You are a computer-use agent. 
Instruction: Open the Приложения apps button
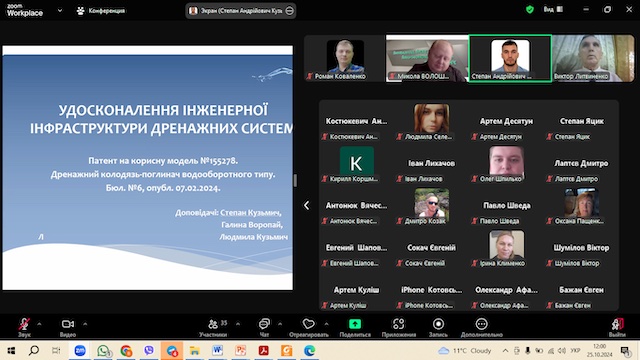[399, 327]
